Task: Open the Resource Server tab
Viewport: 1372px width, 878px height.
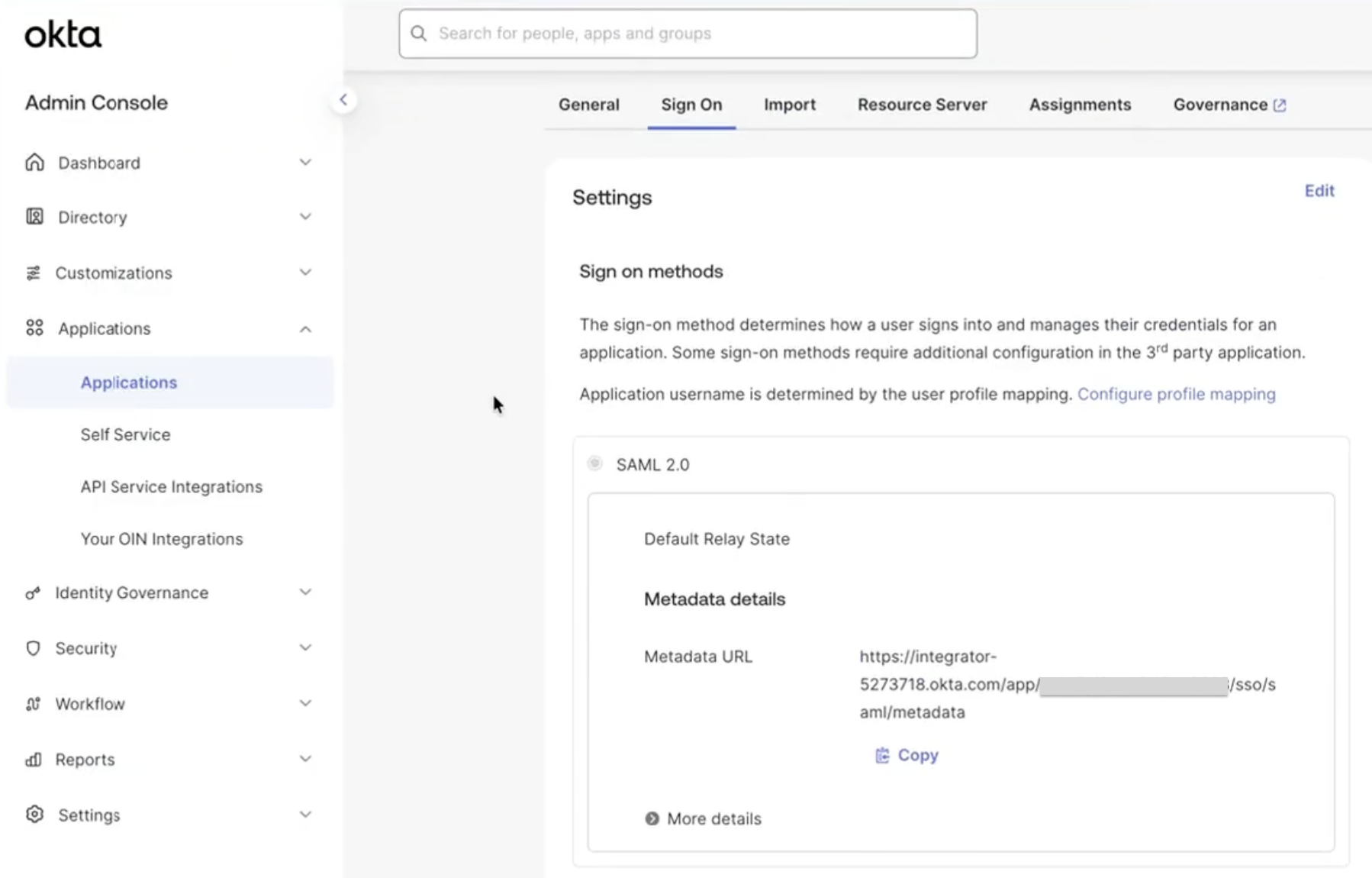Action: [923, 105]
